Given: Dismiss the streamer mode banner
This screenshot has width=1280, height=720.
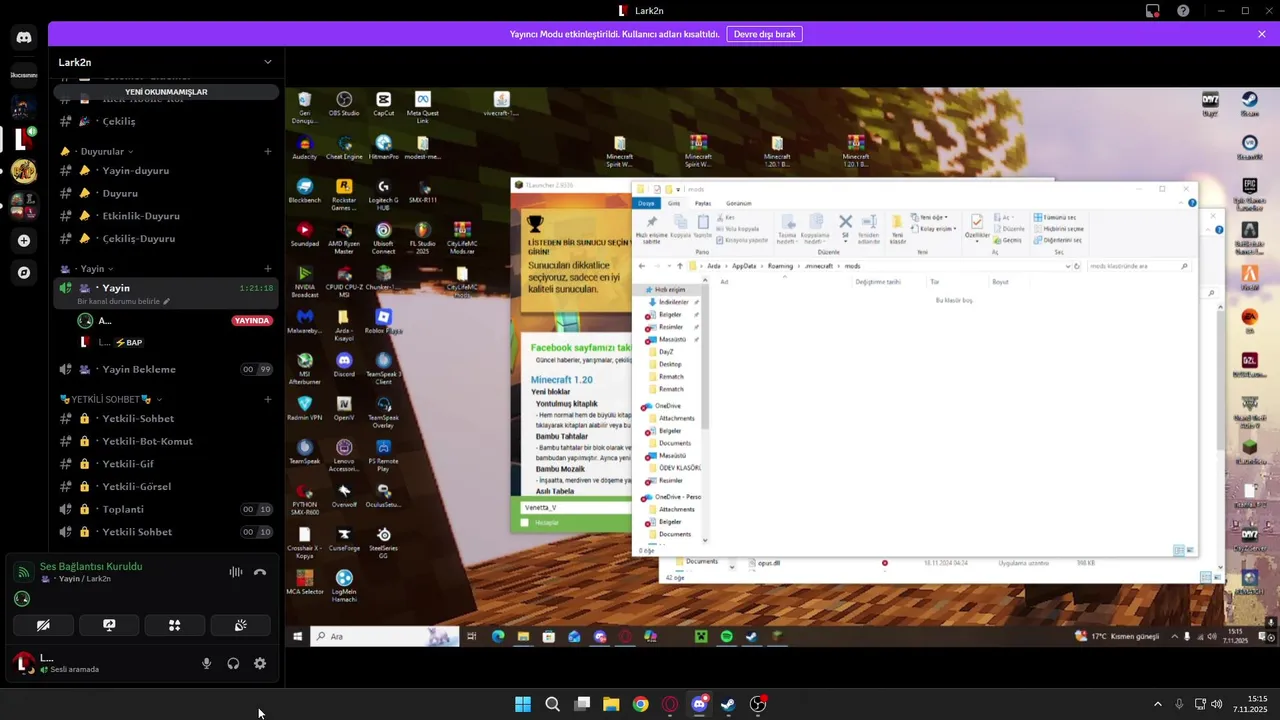Looking at the screenshot, I should [x=1262, y=34].
